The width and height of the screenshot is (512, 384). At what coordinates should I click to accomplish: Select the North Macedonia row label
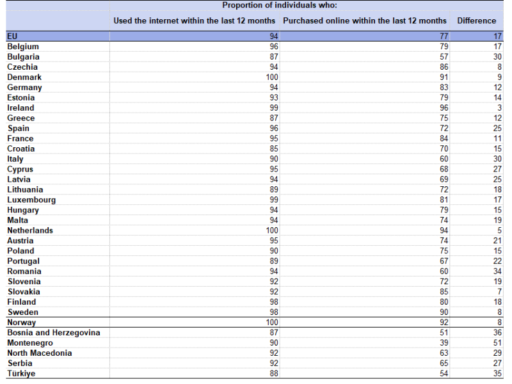coord(39,353)
